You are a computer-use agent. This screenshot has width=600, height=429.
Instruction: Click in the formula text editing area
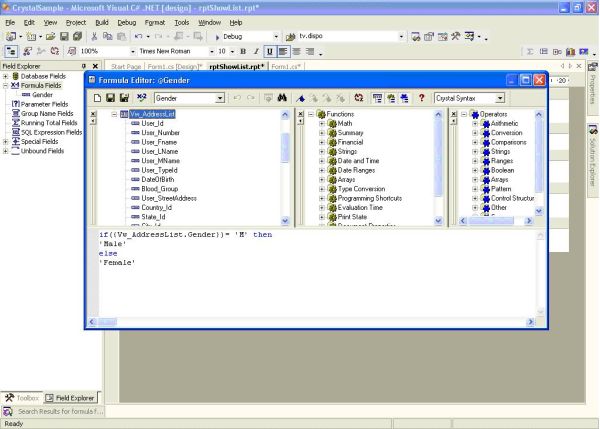click(x=317, y=273)
